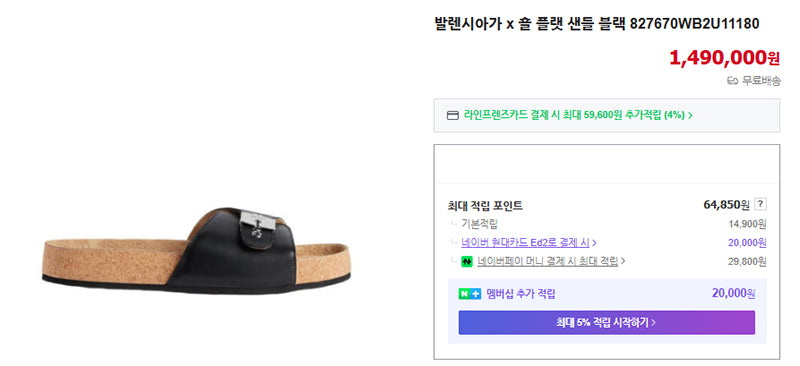Expand chevron after 네이버페이 머니 결제 시 최대 적립
The width and height of the screenshot is (800, 366).
pos(623,261)
